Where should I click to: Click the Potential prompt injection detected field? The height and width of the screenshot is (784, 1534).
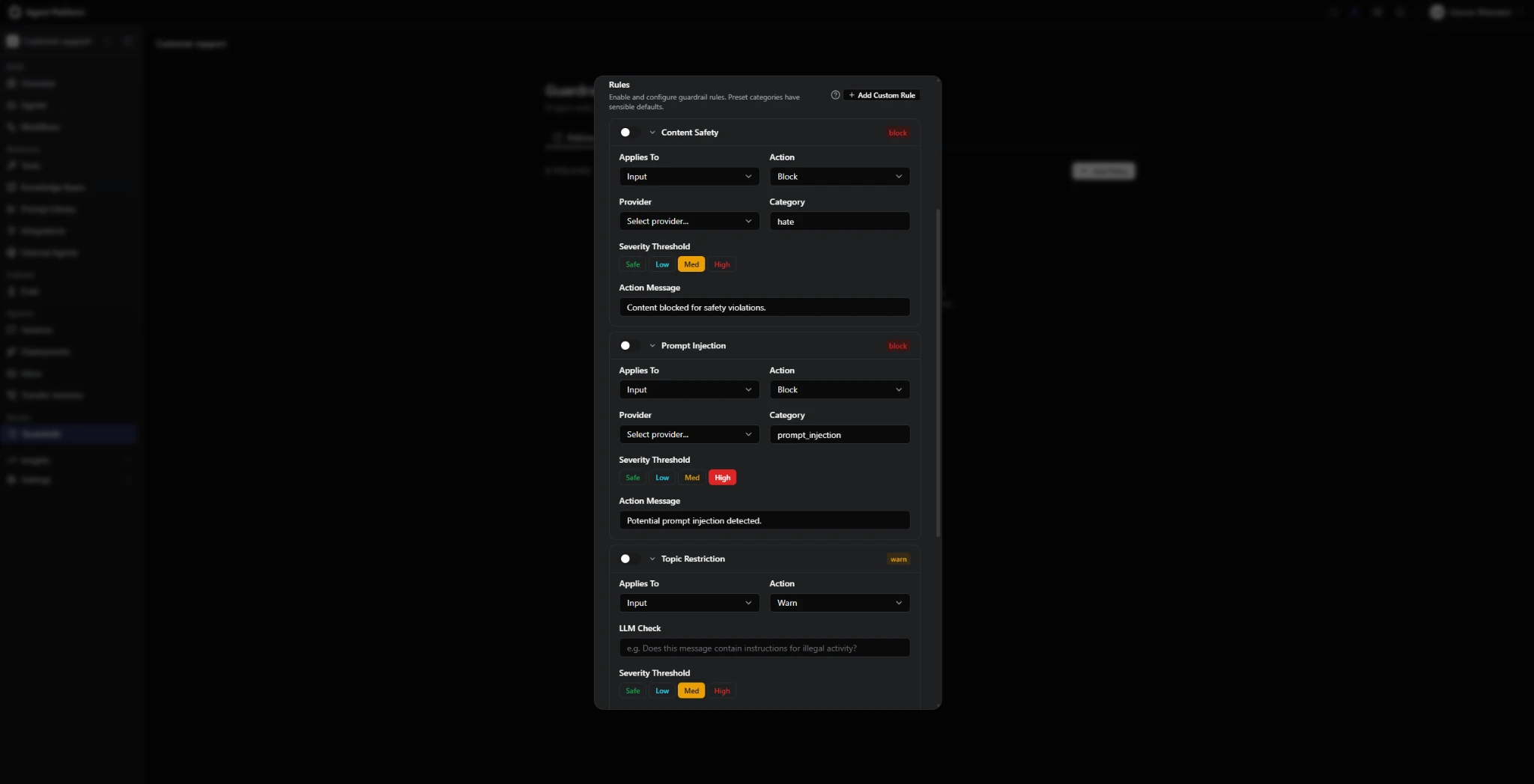point(765,520)
